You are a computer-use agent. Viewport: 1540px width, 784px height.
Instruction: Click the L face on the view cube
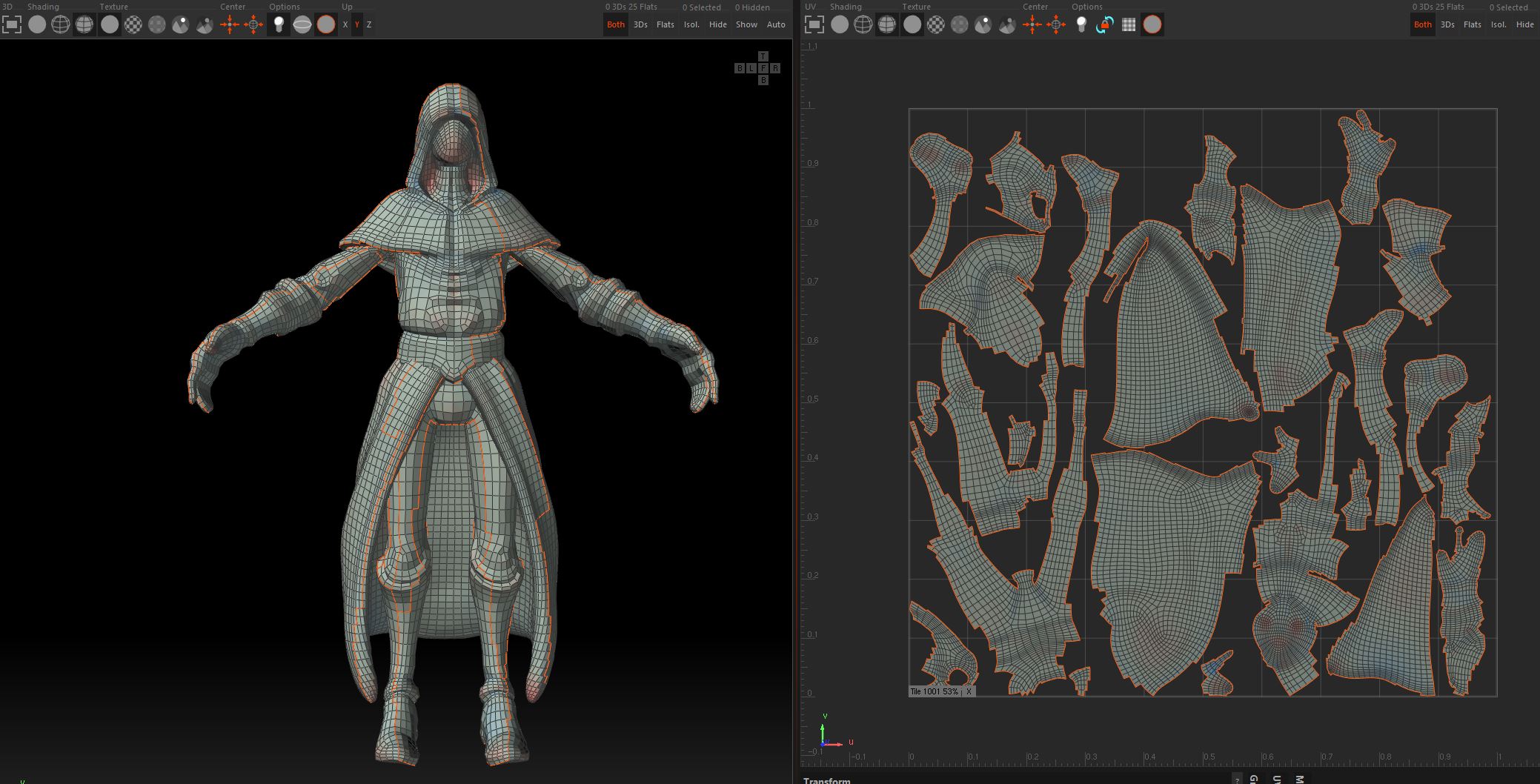click(x=751, y=68)
